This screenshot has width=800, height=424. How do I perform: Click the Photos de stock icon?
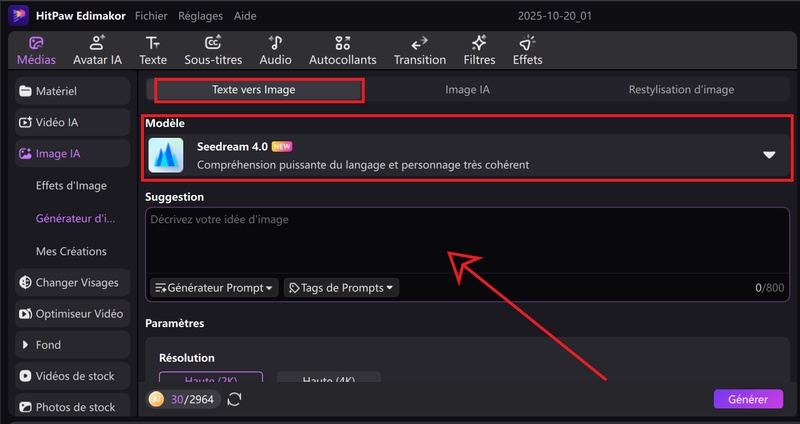[x=25, y=407]
